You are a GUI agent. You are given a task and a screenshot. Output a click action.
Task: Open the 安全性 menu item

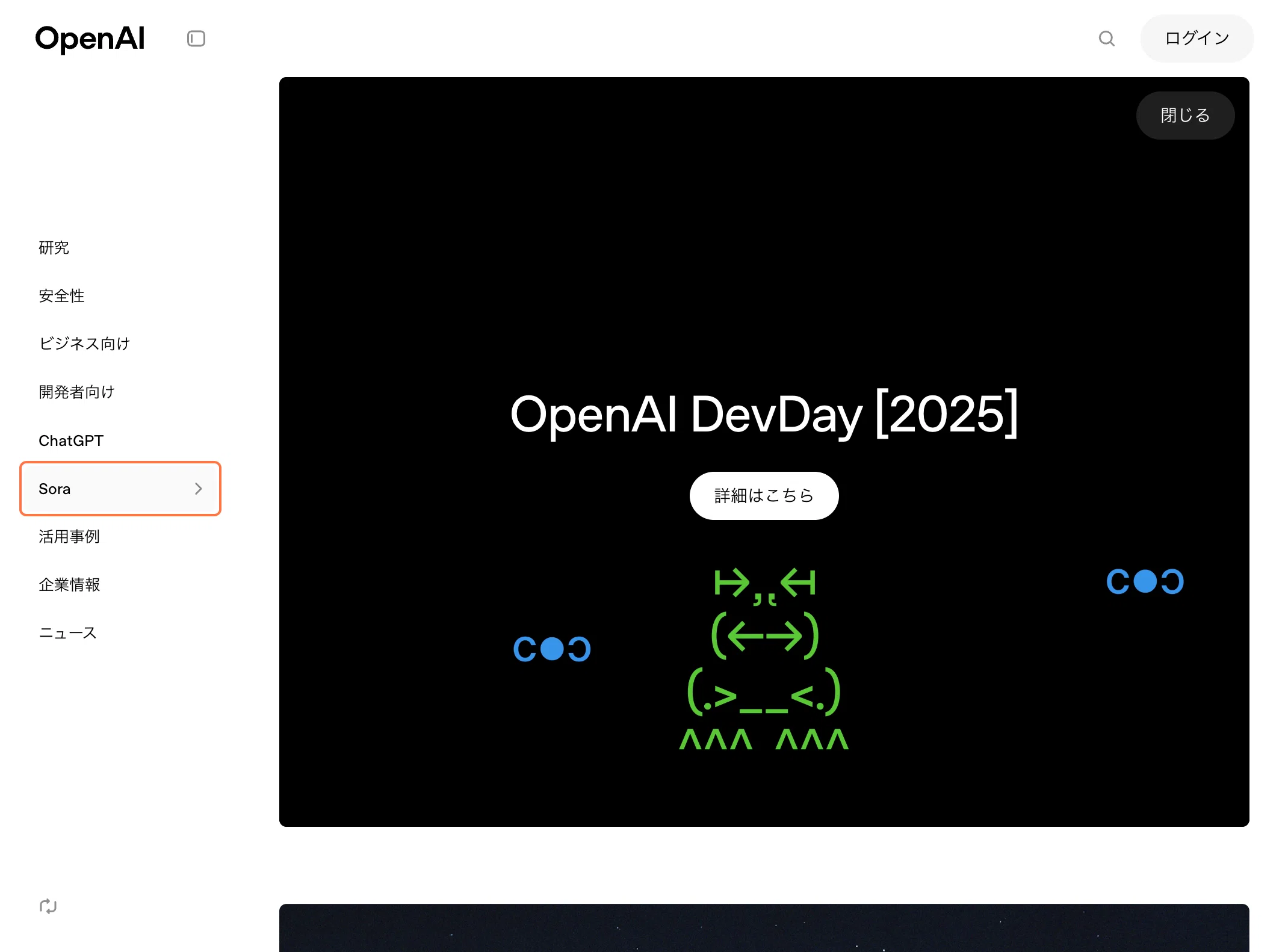pos(61,295)
